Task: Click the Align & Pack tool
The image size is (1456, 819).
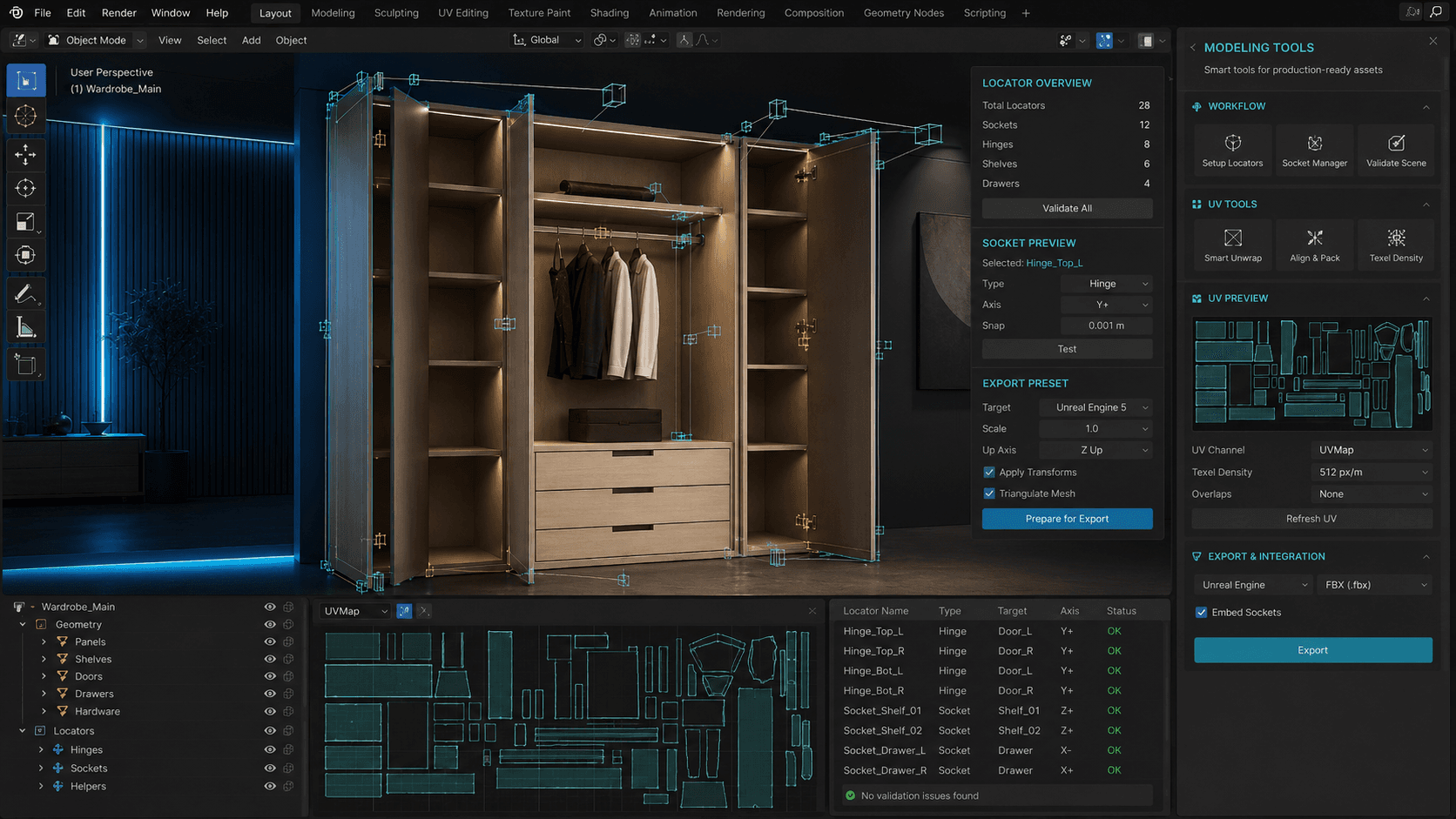Action: point(1314,245)
